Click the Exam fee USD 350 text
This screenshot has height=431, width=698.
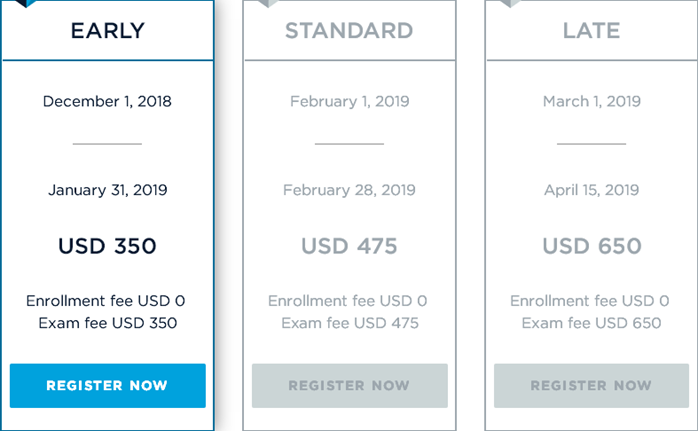[x=107, y=323]
